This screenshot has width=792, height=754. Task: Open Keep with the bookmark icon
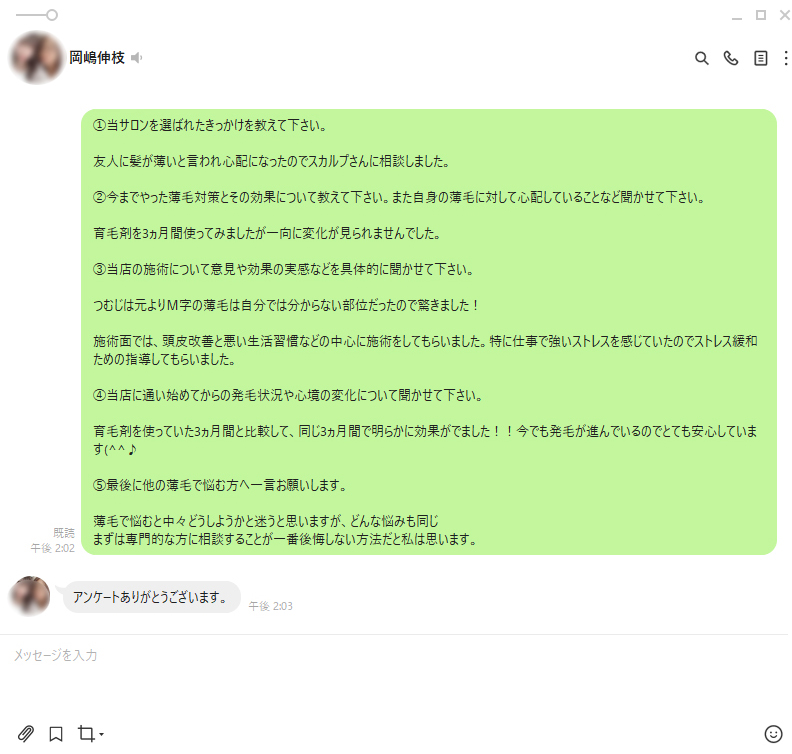(x=56, y=734)
